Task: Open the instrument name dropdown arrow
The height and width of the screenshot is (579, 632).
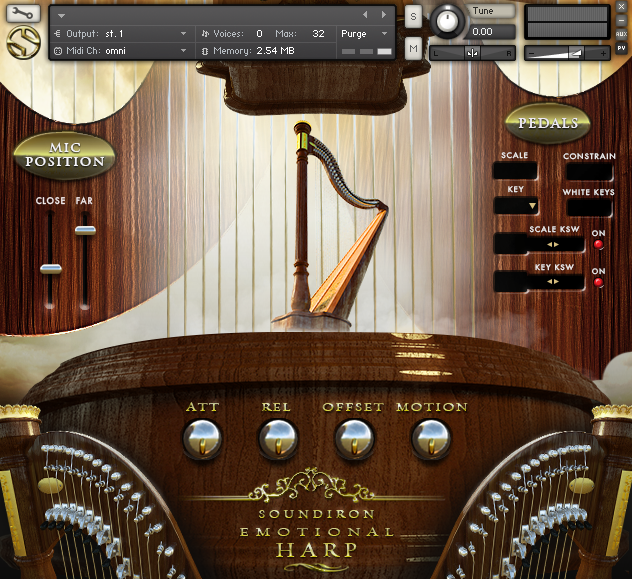Action: click(x=61, y=16)
